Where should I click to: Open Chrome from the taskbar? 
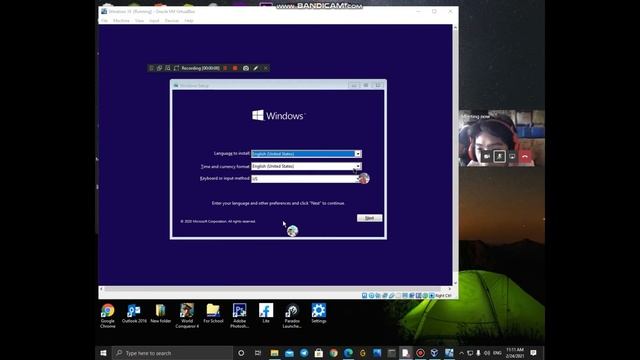point(333,353)
